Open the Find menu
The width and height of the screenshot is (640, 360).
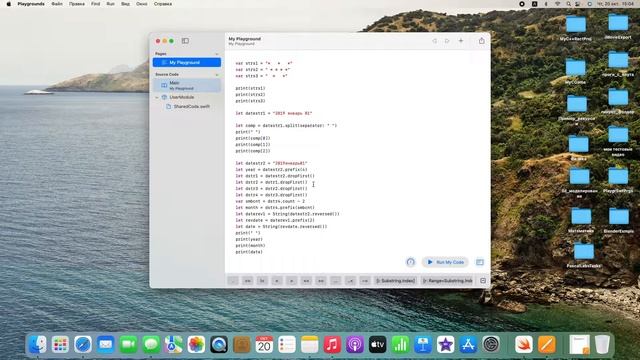pyautogui.click(x=96, y=4)
